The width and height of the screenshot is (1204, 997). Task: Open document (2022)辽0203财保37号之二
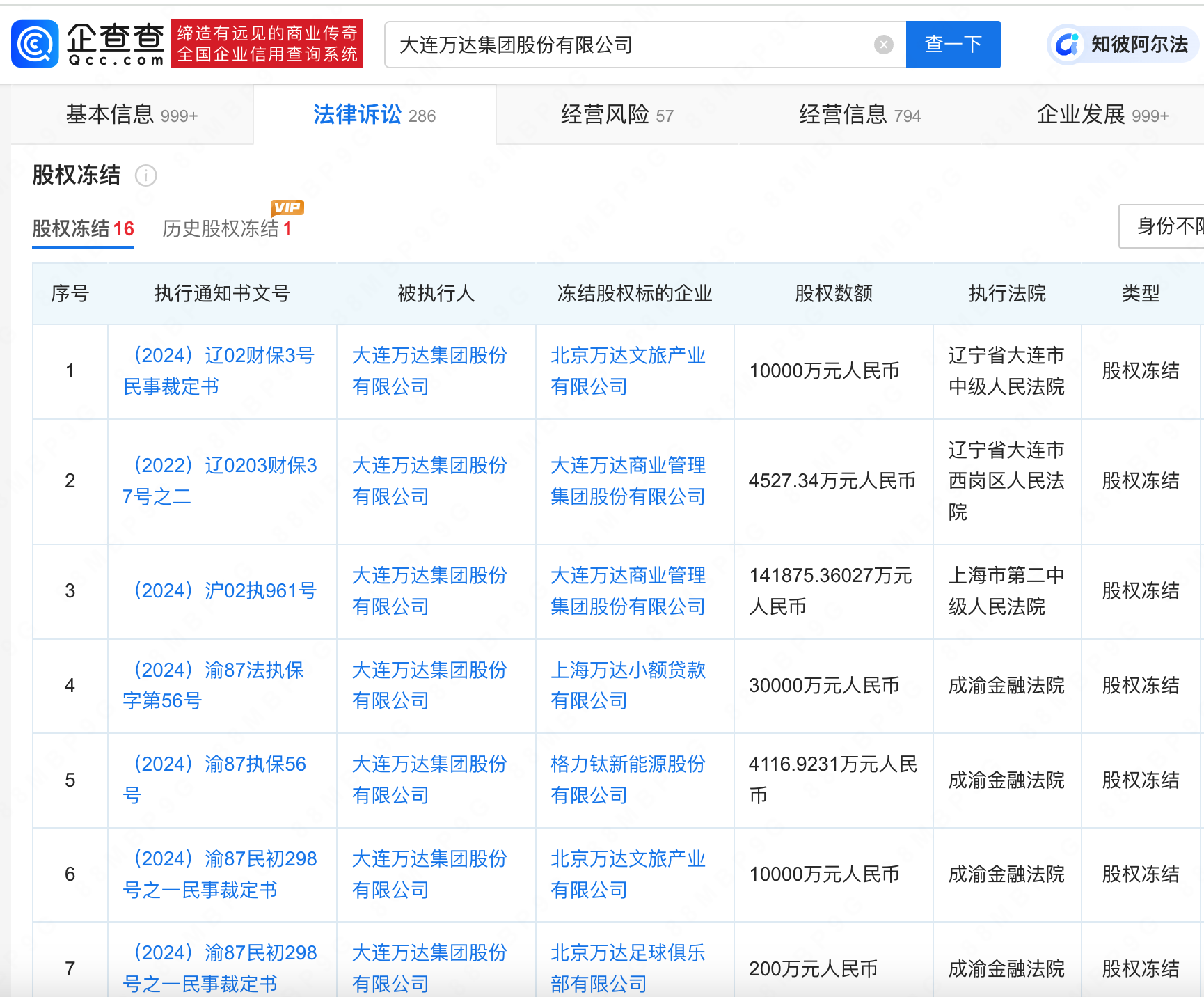click(x=220, y=481)
